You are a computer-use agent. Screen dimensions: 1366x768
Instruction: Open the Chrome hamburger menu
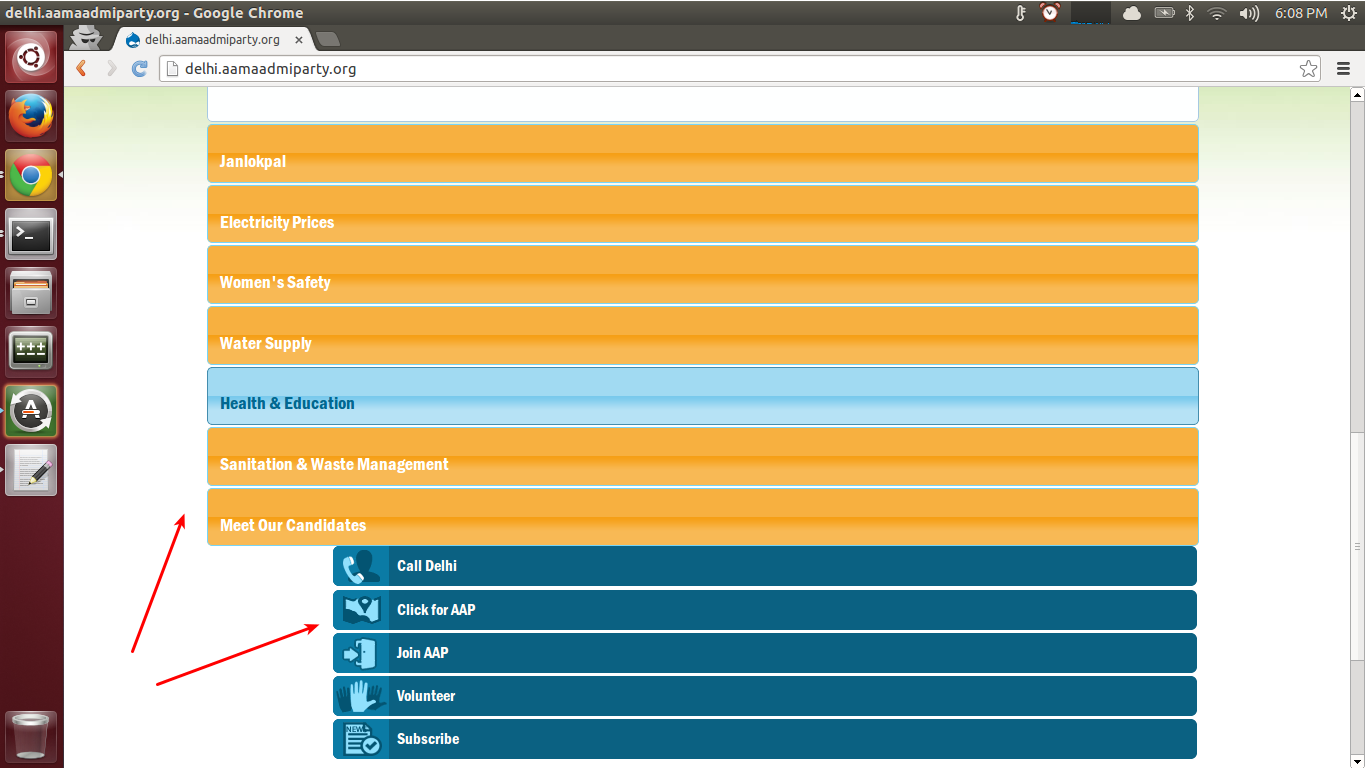click(x=1343, y=68)
